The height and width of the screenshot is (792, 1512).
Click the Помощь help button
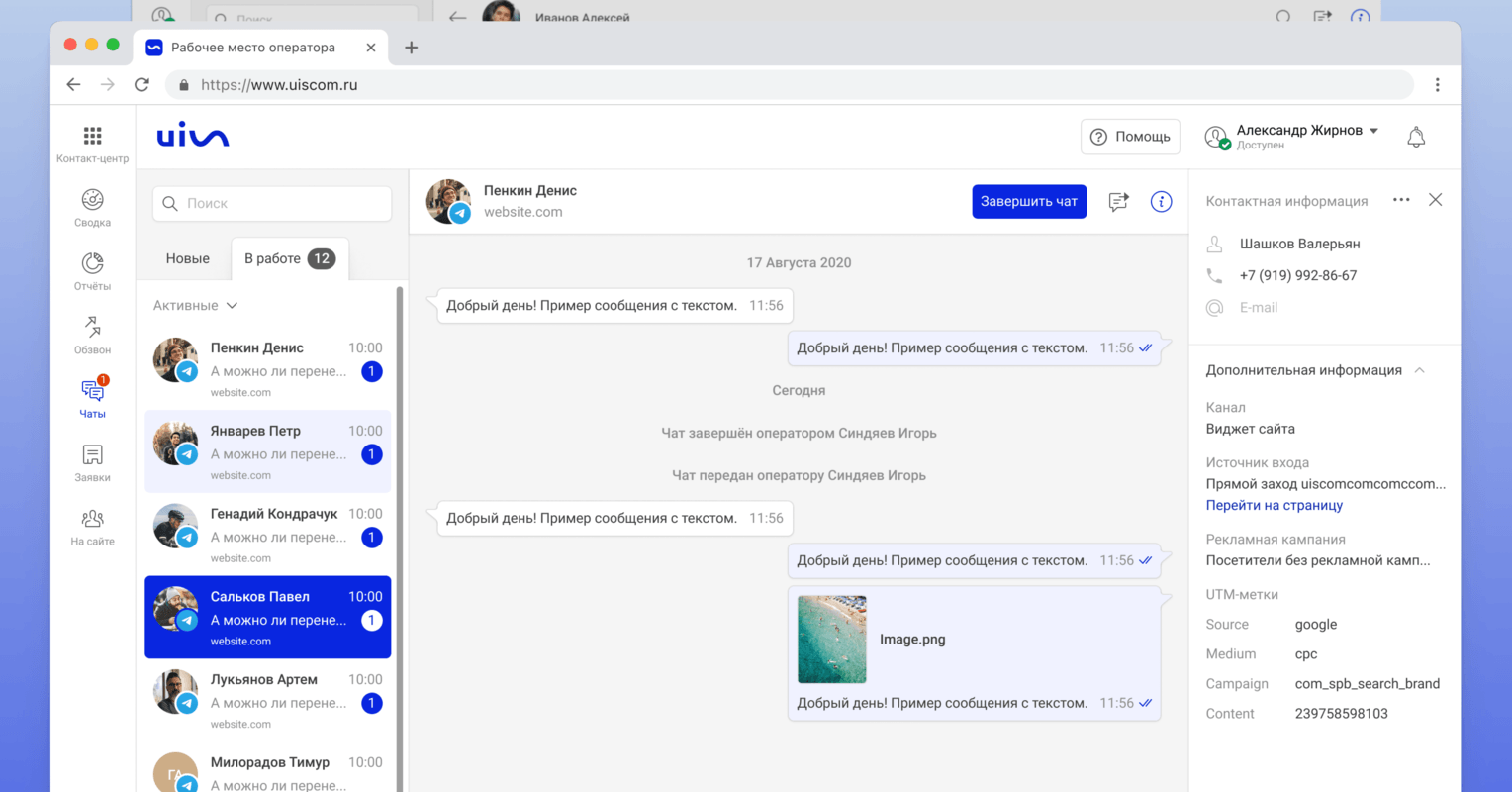[x=1130, y=137]
